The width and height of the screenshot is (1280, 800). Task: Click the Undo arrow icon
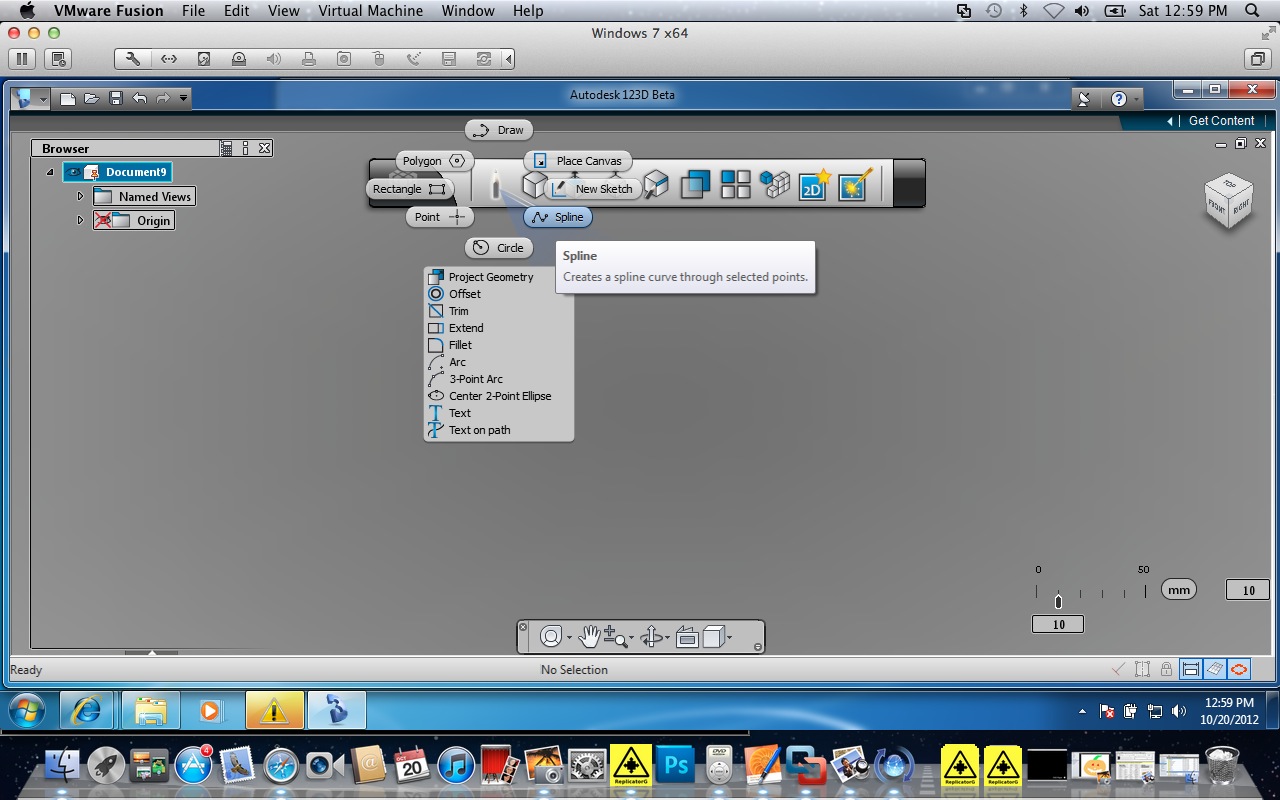click(140, 98)
